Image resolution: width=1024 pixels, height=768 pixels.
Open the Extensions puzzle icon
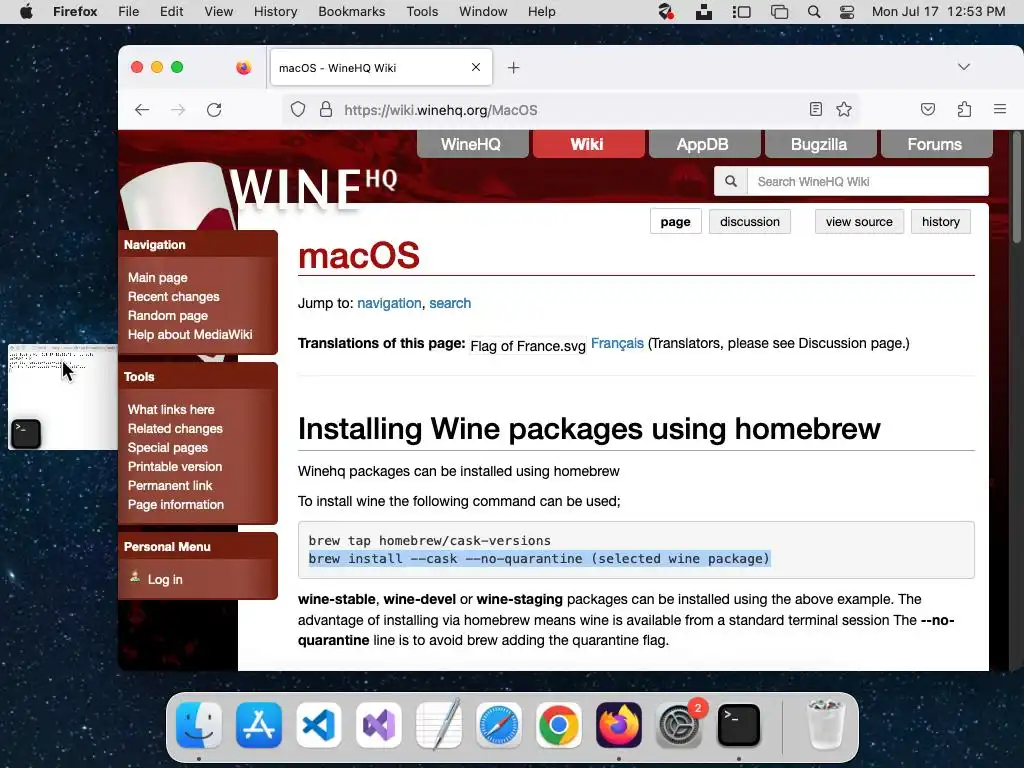(964, 109)
